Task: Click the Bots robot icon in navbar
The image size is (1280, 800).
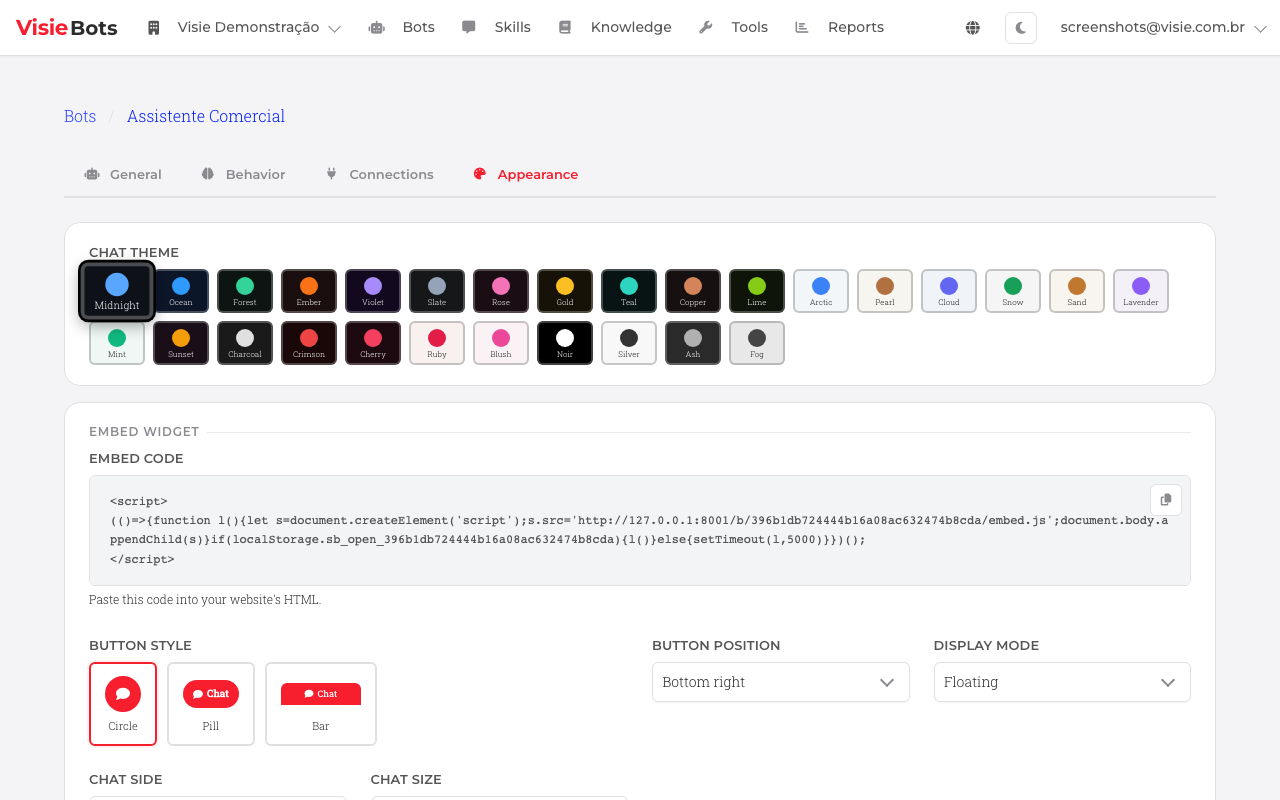Action: tap(376, 27)
